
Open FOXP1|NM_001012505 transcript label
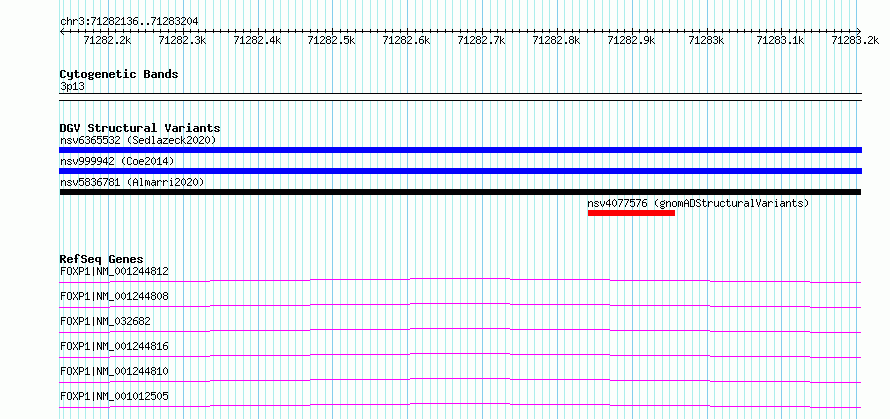114,396
